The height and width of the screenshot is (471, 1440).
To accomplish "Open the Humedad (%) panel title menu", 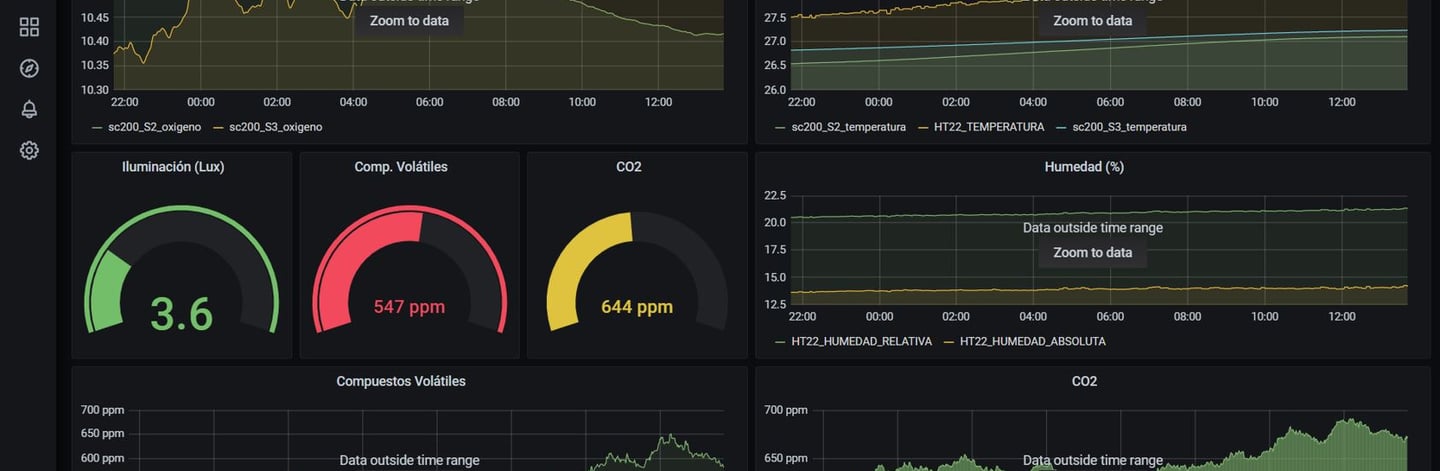I will pos(1084,167).
